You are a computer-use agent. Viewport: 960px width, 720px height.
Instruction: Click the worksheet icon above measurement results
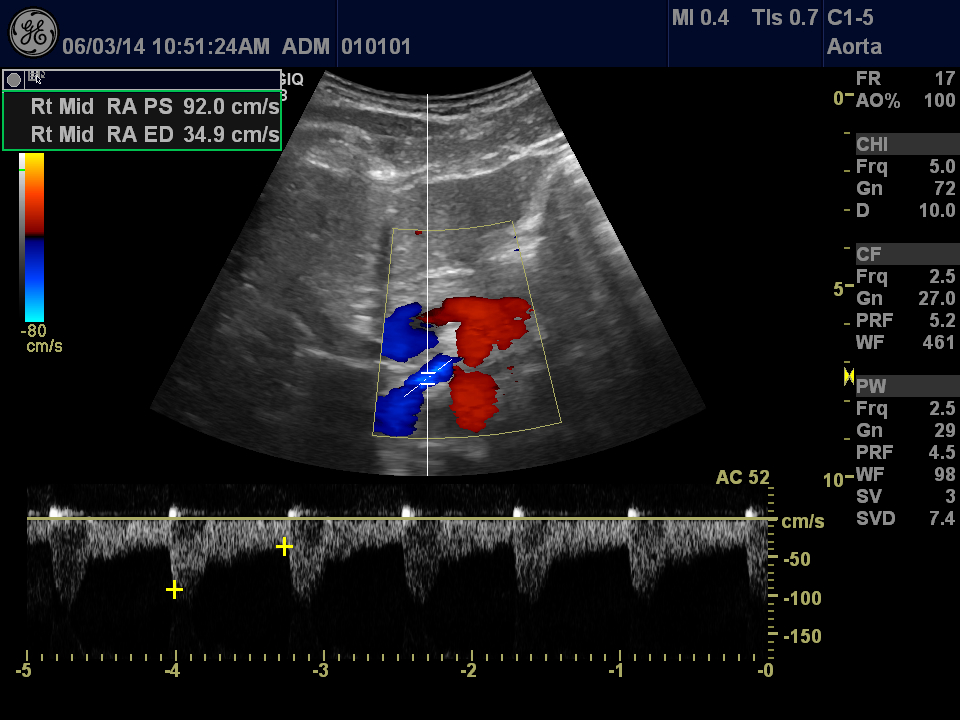[x=37, y=78]
